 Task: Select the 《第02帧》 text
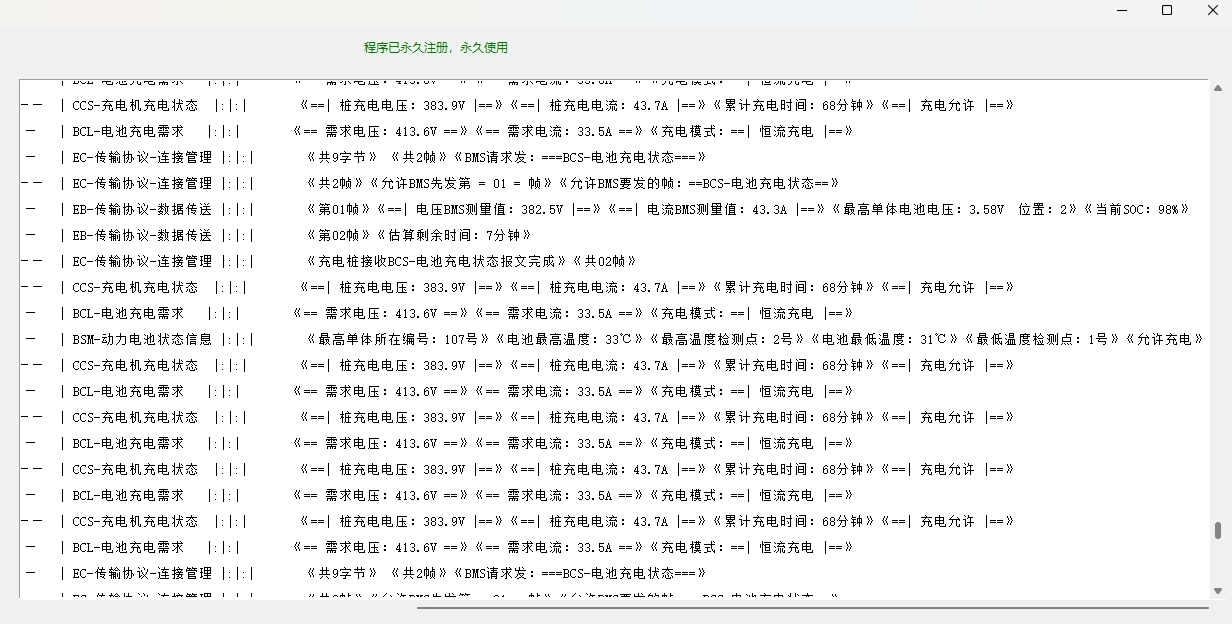(338, 235)
